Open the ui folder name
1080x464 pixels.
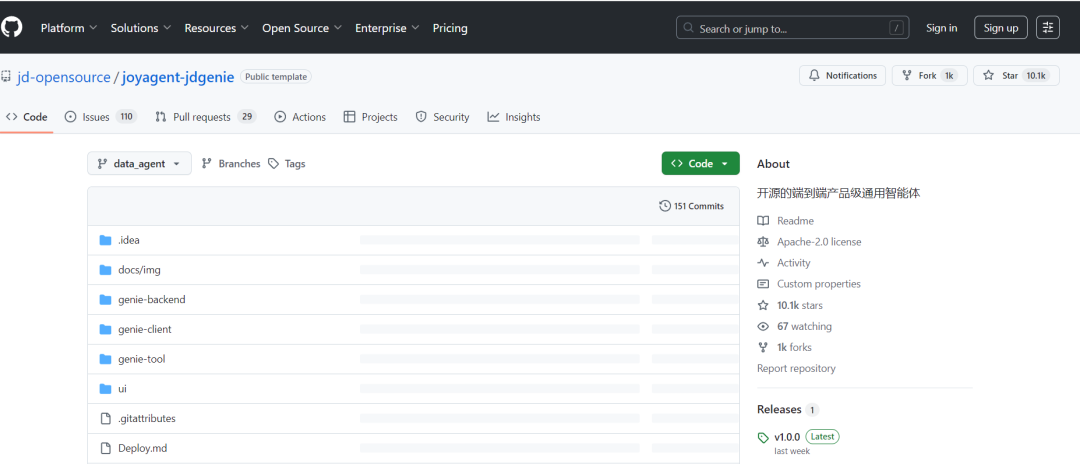click(123, 389)
